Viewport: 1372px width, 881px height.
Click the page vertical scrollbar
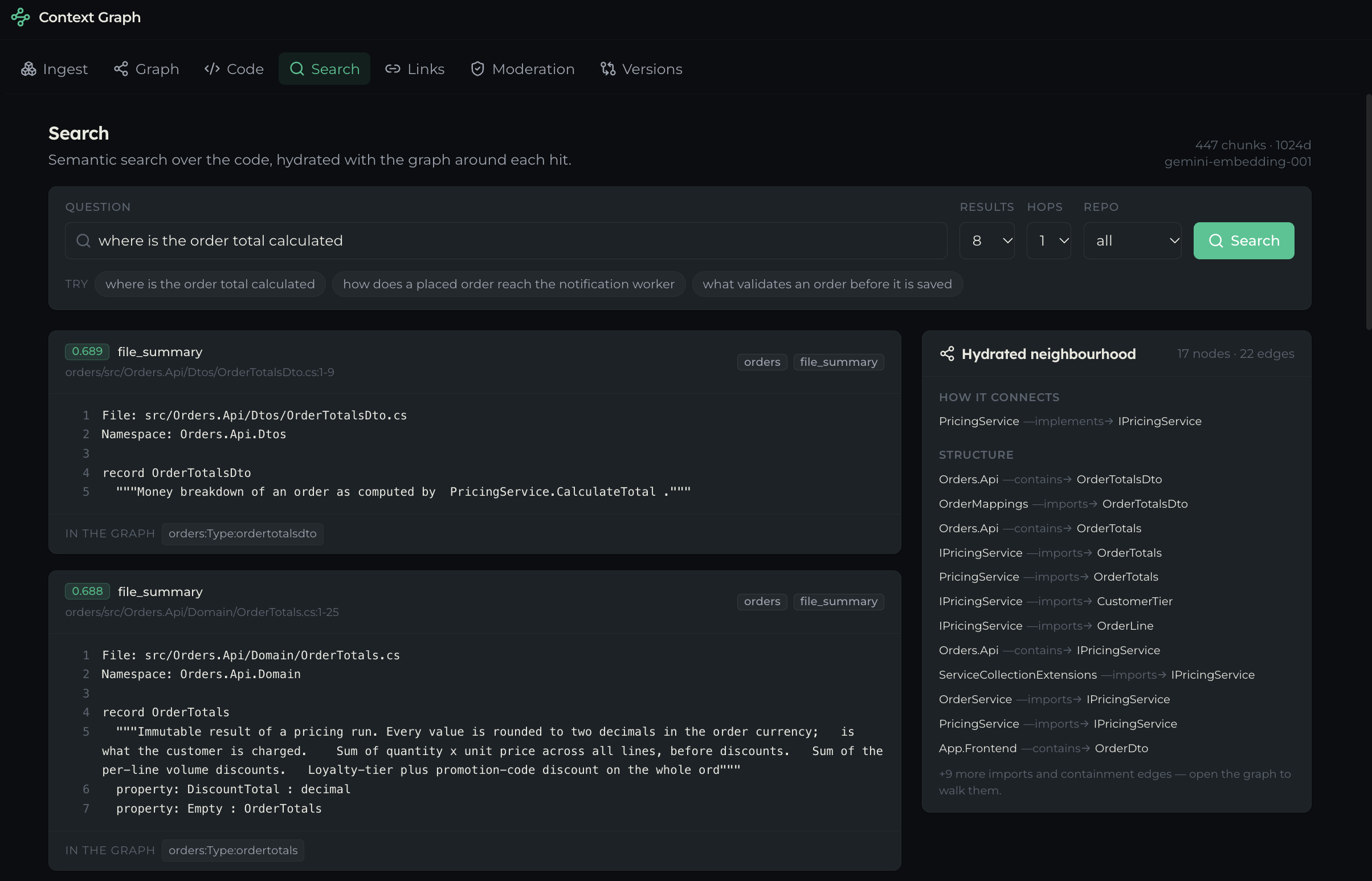(x=1368, y=211)
